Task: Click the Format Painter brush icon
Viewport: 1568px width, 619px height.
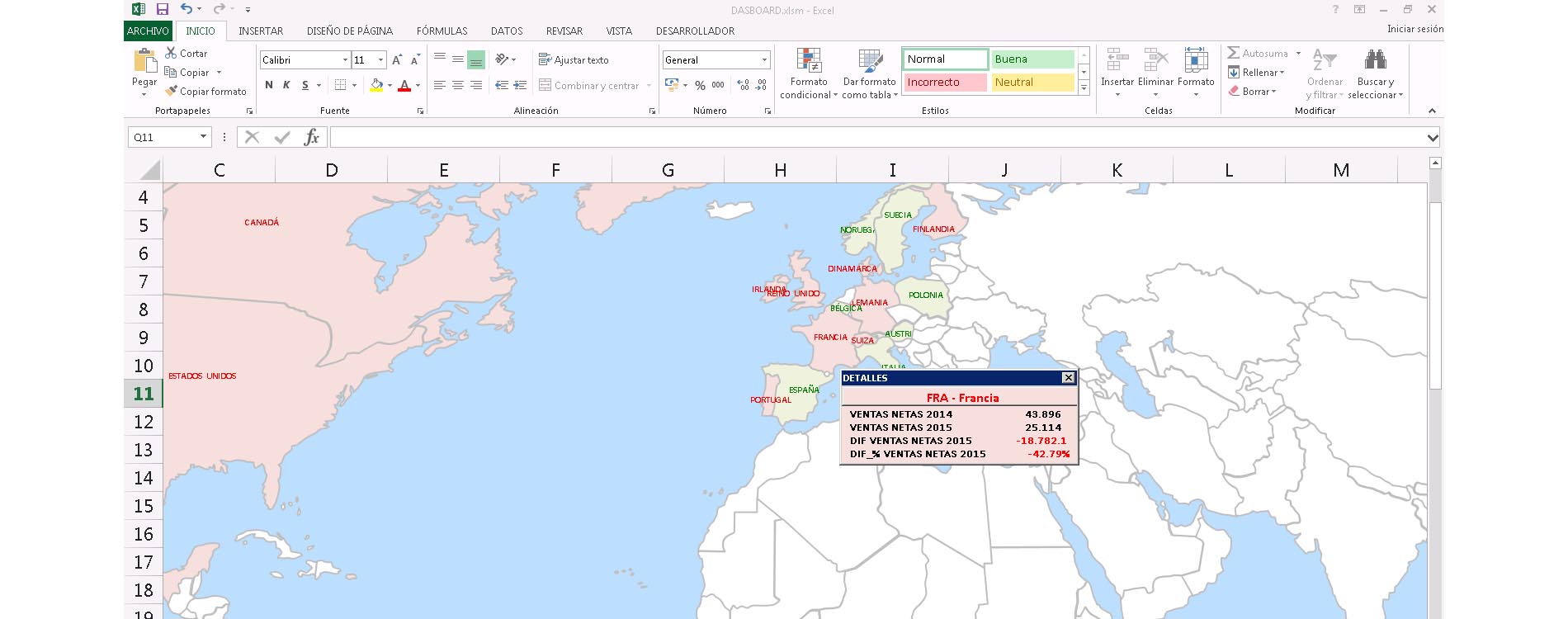Action: click(x=172, y=92)
